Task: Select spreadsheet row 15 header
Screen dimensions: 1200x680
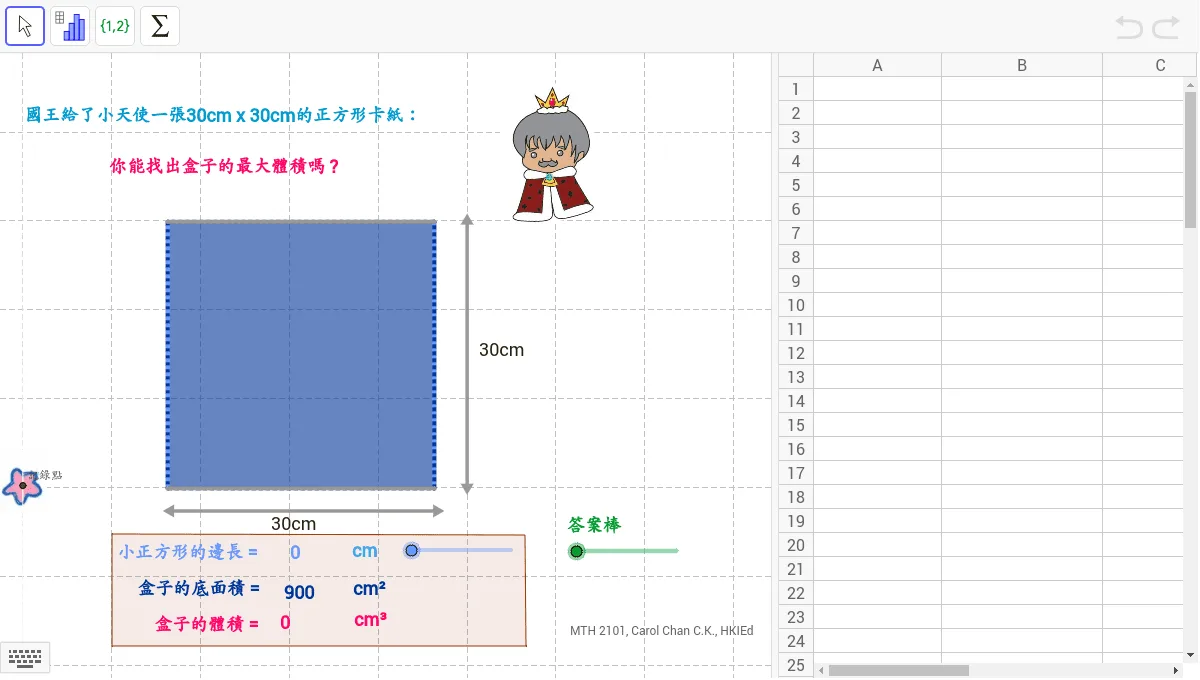Action: point(796,425)
